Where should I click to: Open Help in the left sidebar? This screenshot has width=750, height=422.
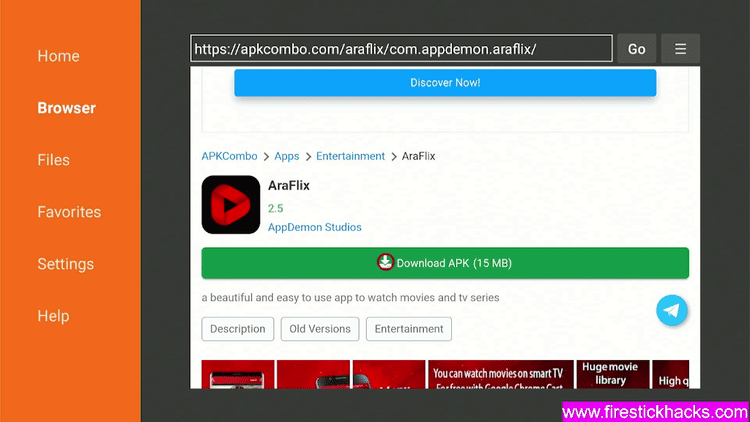click(x=54, y=316)
